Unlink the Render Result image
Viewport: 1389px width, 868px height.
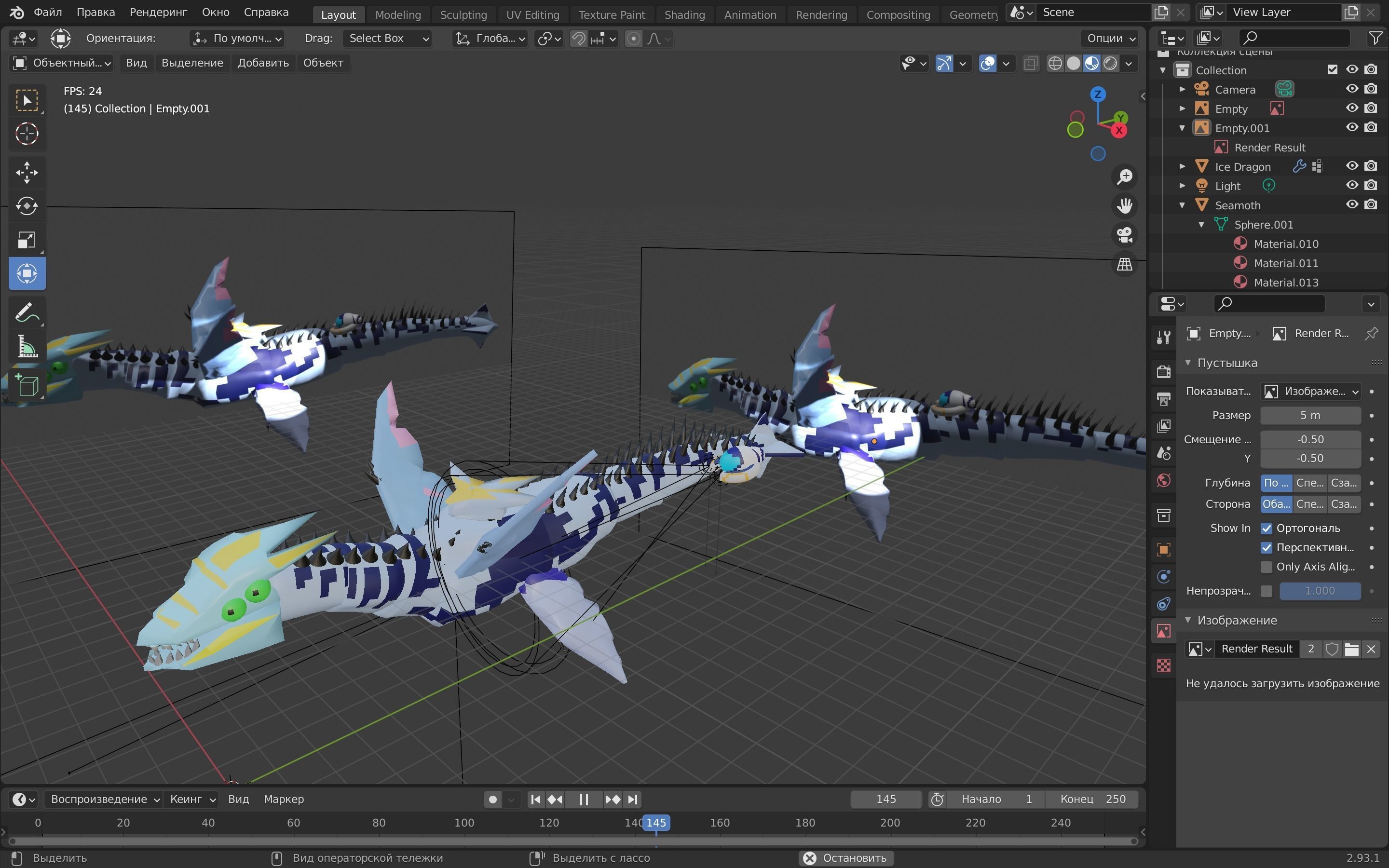(1371, 649)
